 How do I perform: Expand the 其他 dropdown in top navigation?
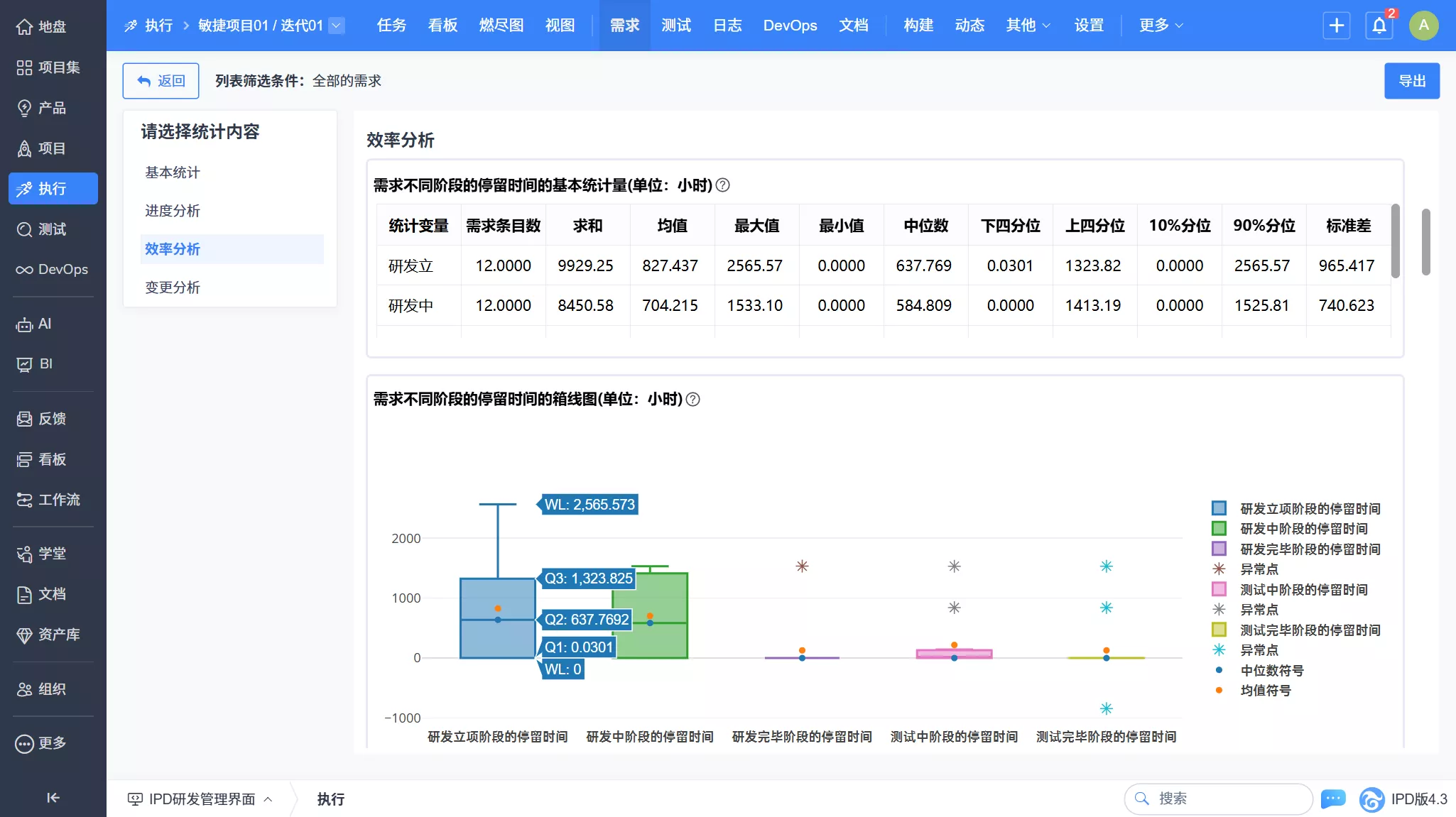tap(1028, 25)
